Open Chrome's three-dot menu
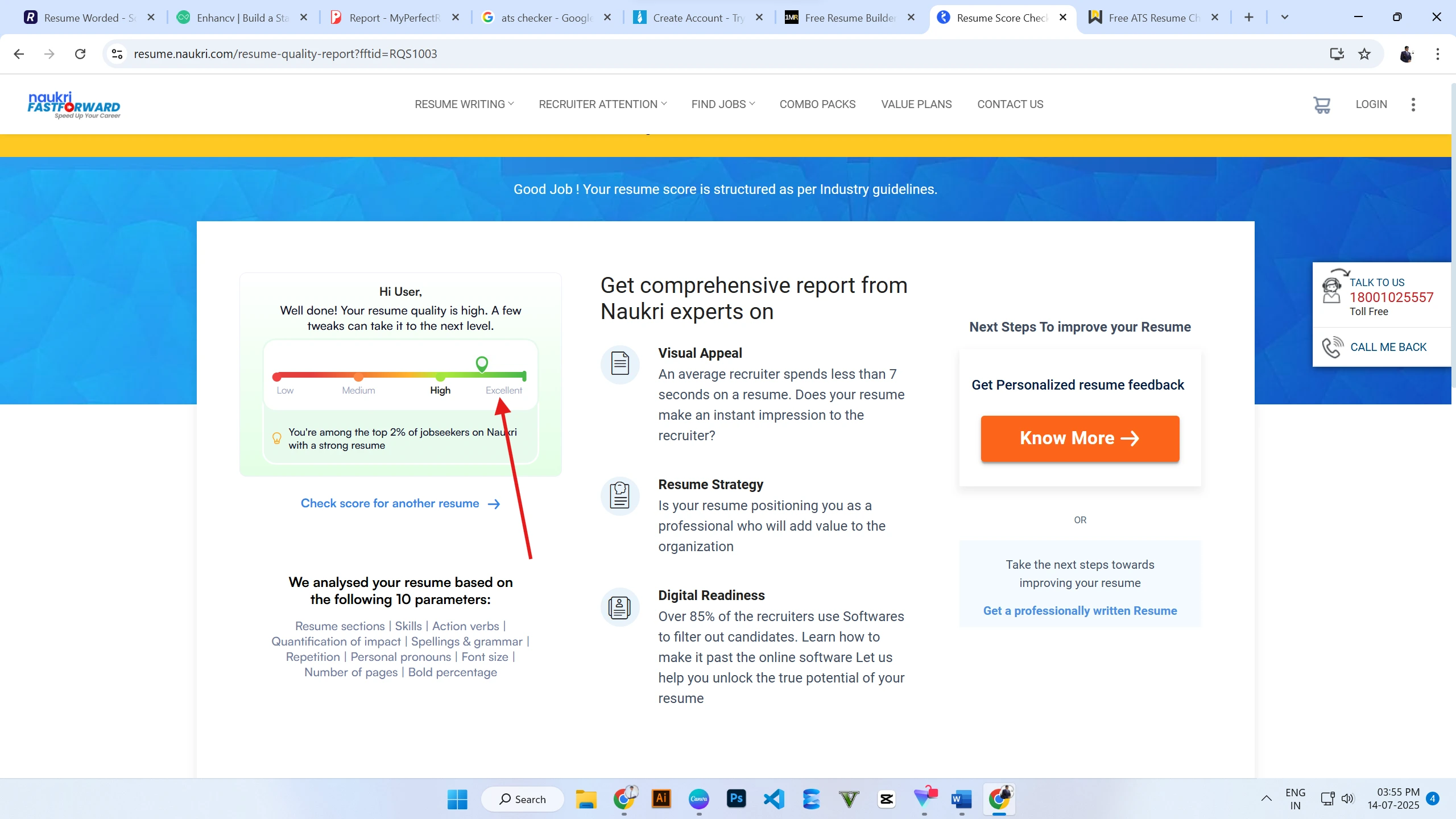The width and height of the screenshot is (1456, 819). tap(1438, 54)
